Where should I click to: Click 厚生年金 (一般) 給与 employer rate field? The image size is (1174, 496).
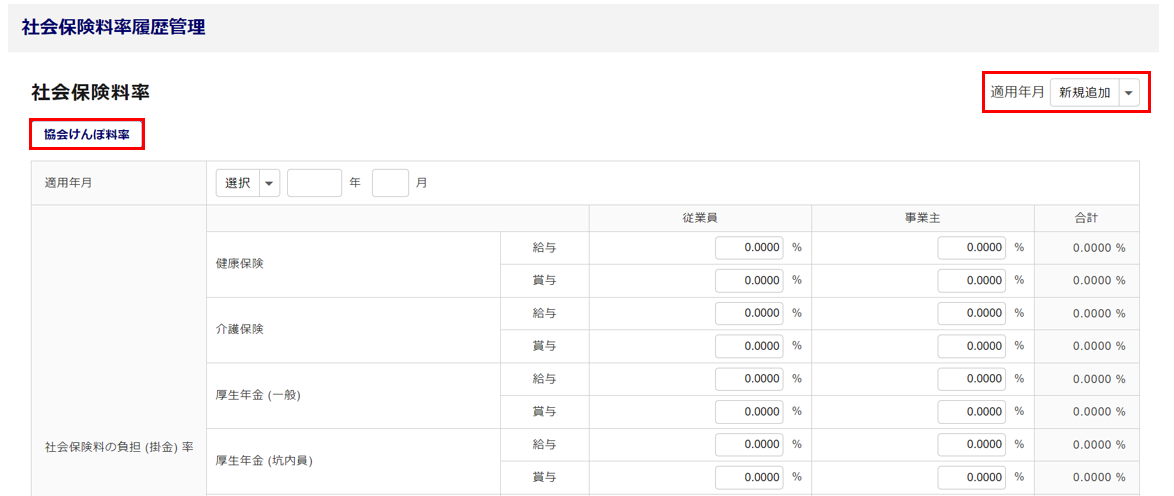point(971,379)
